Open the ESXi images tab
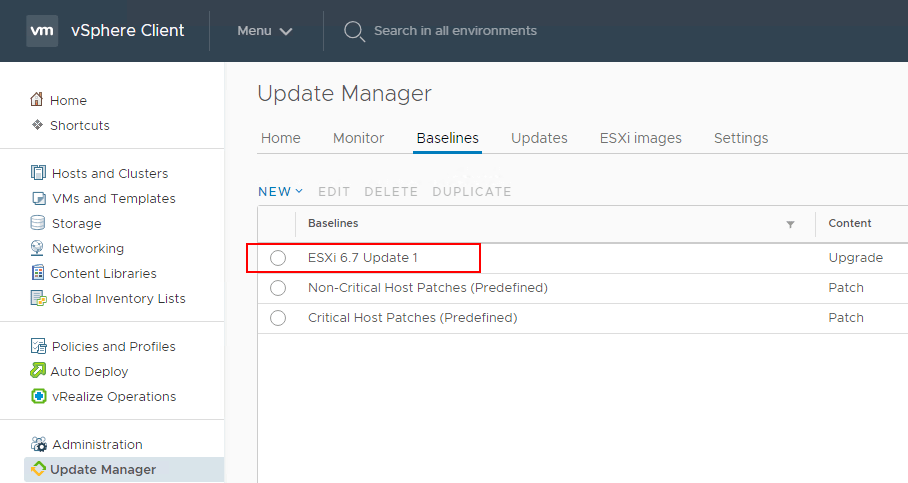The image size is (908, 483). pos(640,138)
